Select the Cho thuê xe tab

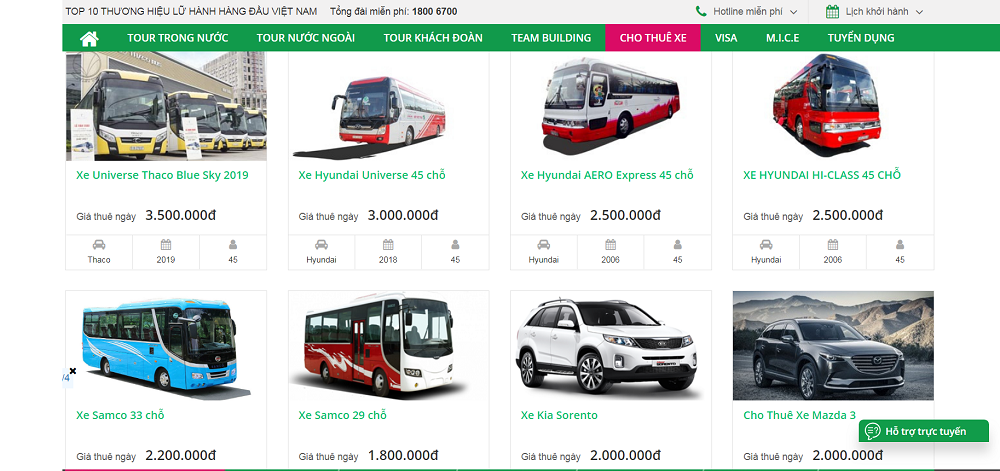(653, 38)
